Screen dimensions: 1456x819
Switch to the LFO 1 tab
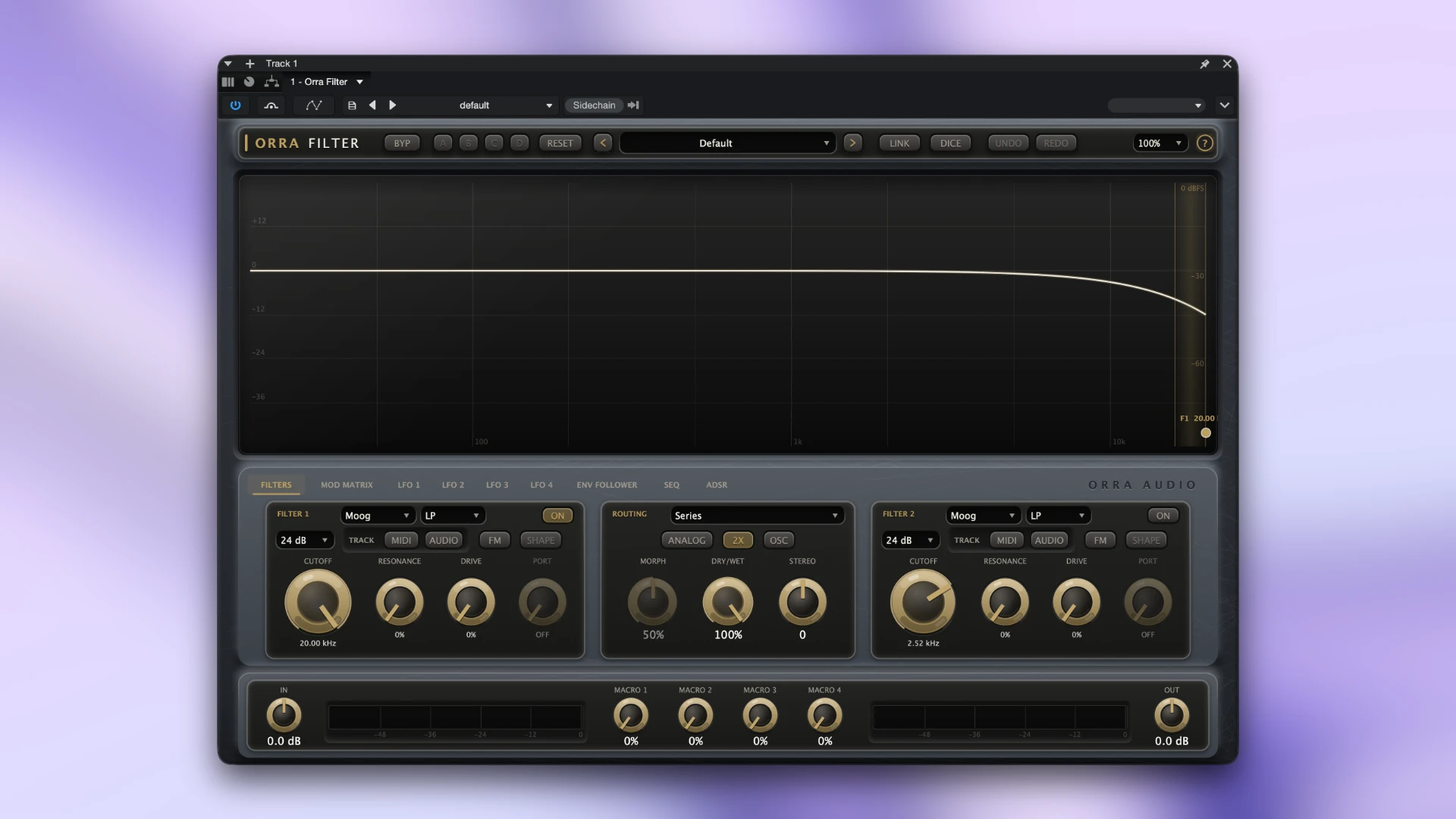click(409, 485)
